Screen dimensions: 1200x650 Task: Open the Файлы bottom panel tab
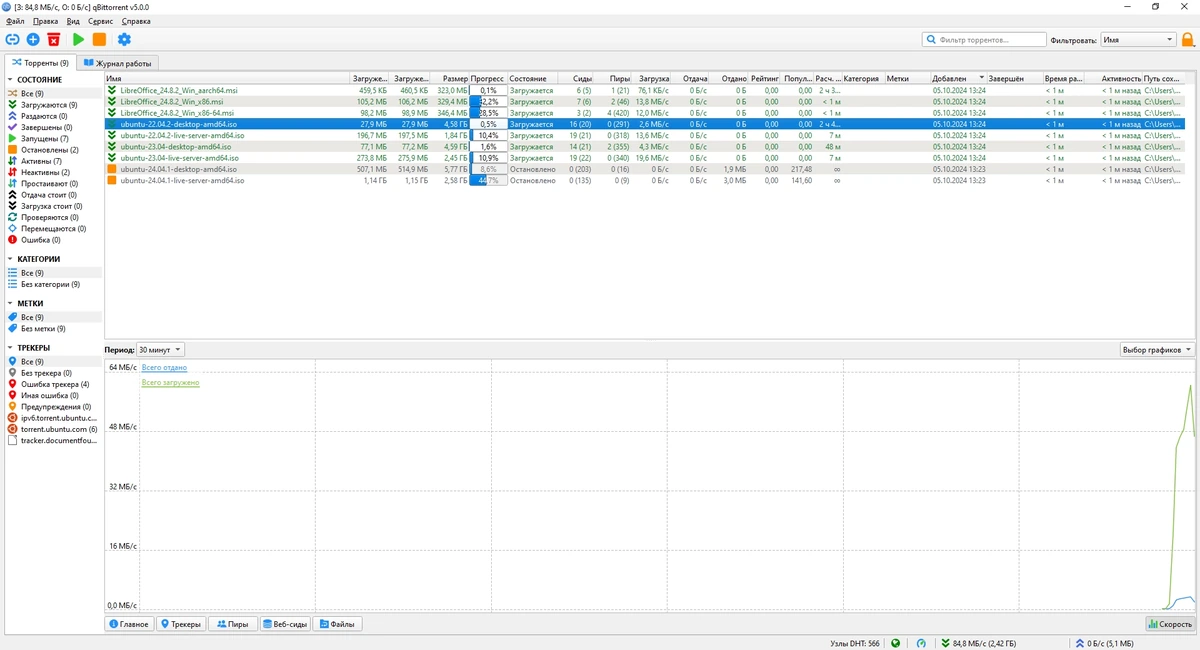(x=337, y=624)
